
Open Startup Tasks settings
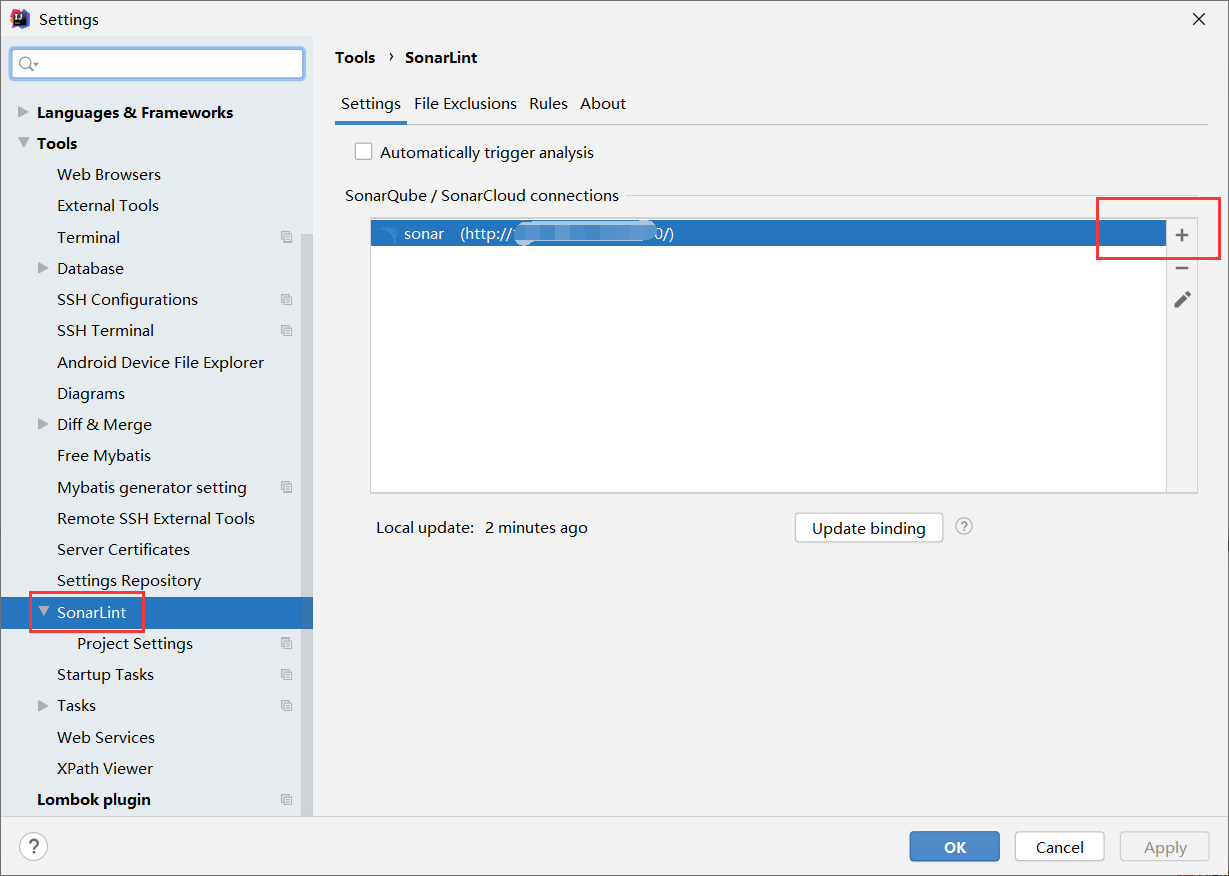tap(105, 674)
